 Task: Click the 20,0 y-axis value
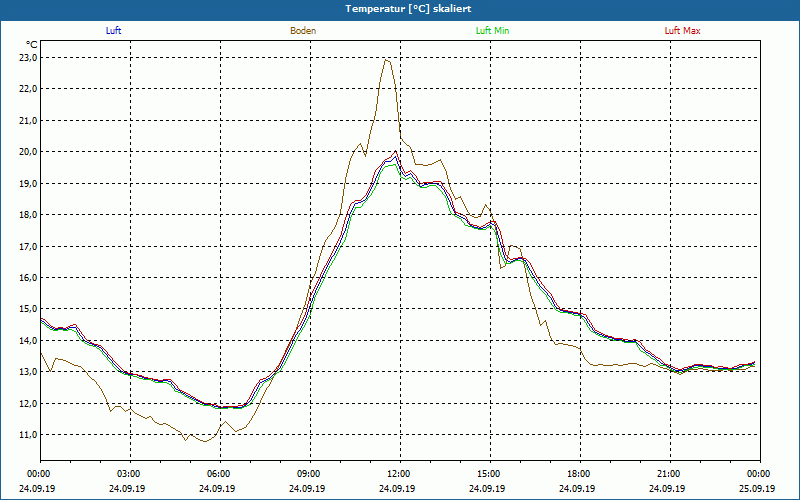click(29, 152)
